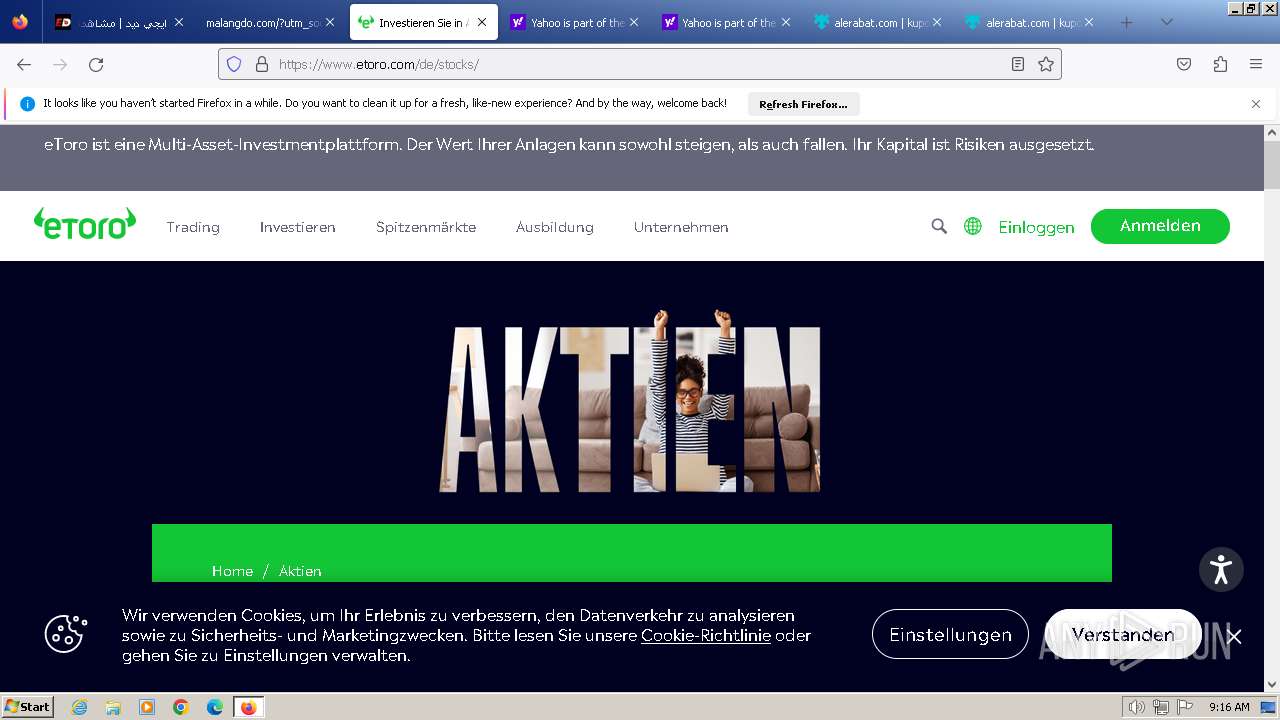
Task: Reload the page with the refresh icon
Action: coord(96,64)
